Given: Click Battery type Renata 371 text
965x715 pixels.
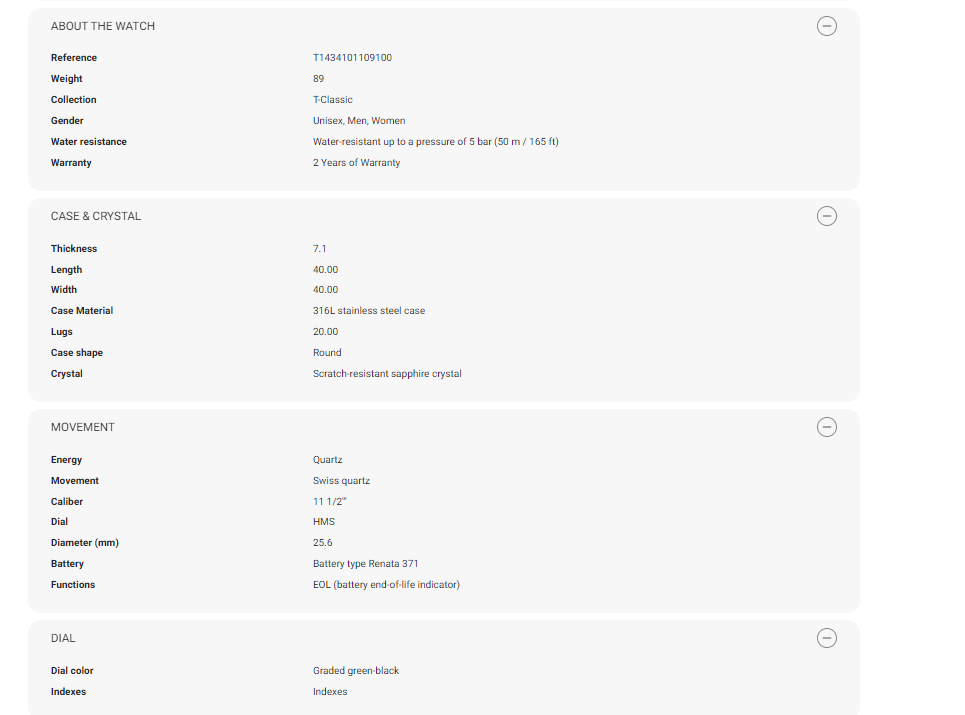Looking at the screenshot, I should tap(366, 564).
